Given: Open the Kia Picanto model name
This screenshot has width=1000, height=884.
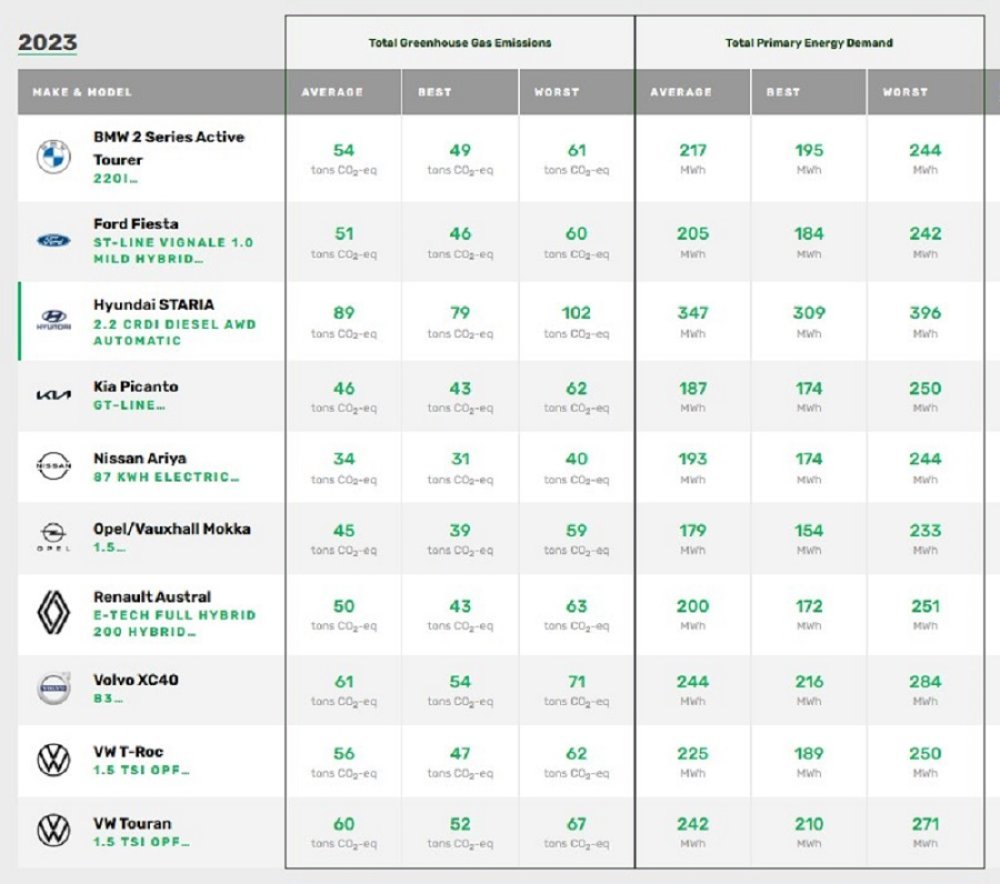Looking at the screenshot, I should point(136,387).
